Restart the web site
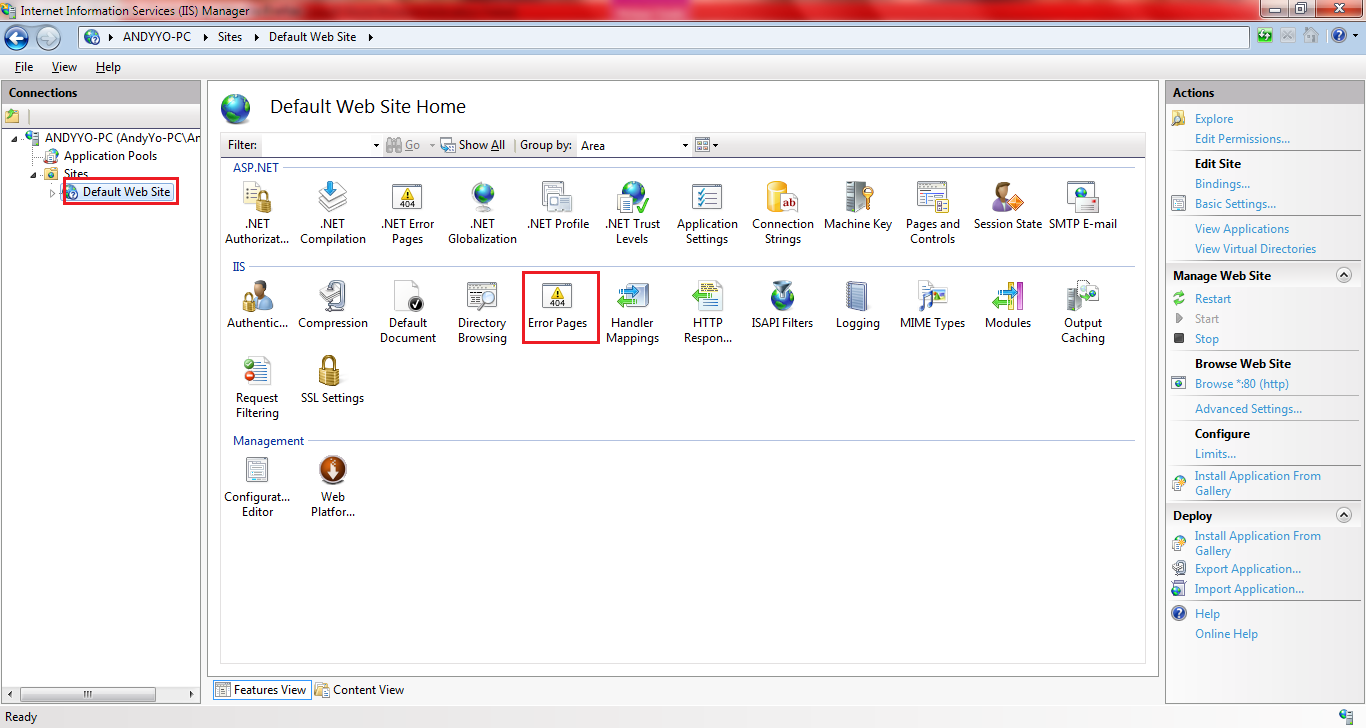 point(1213,299)
